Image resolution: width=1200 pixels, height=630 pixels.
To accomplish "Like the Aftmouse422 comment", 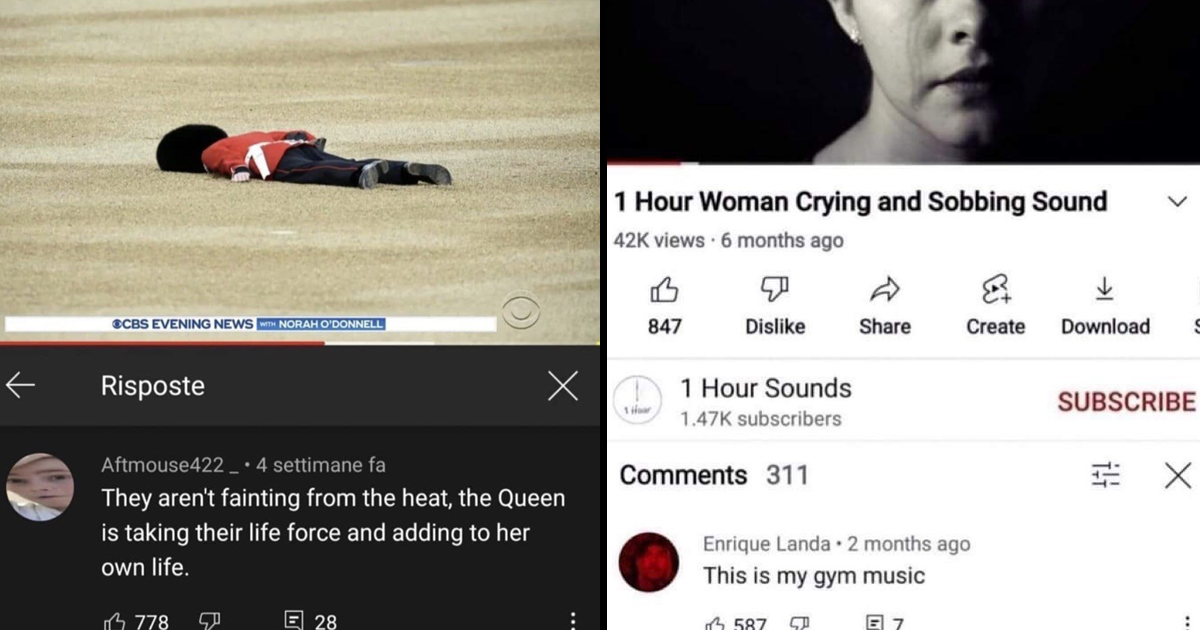I will click(x=115, y=621).
